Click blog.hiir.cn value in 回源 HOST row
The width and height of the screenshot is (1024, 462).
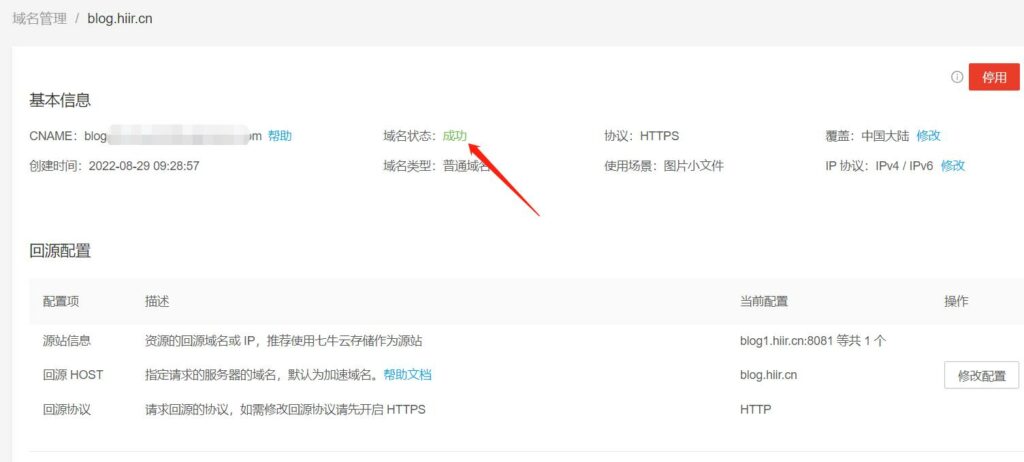[x=768, y=375]
